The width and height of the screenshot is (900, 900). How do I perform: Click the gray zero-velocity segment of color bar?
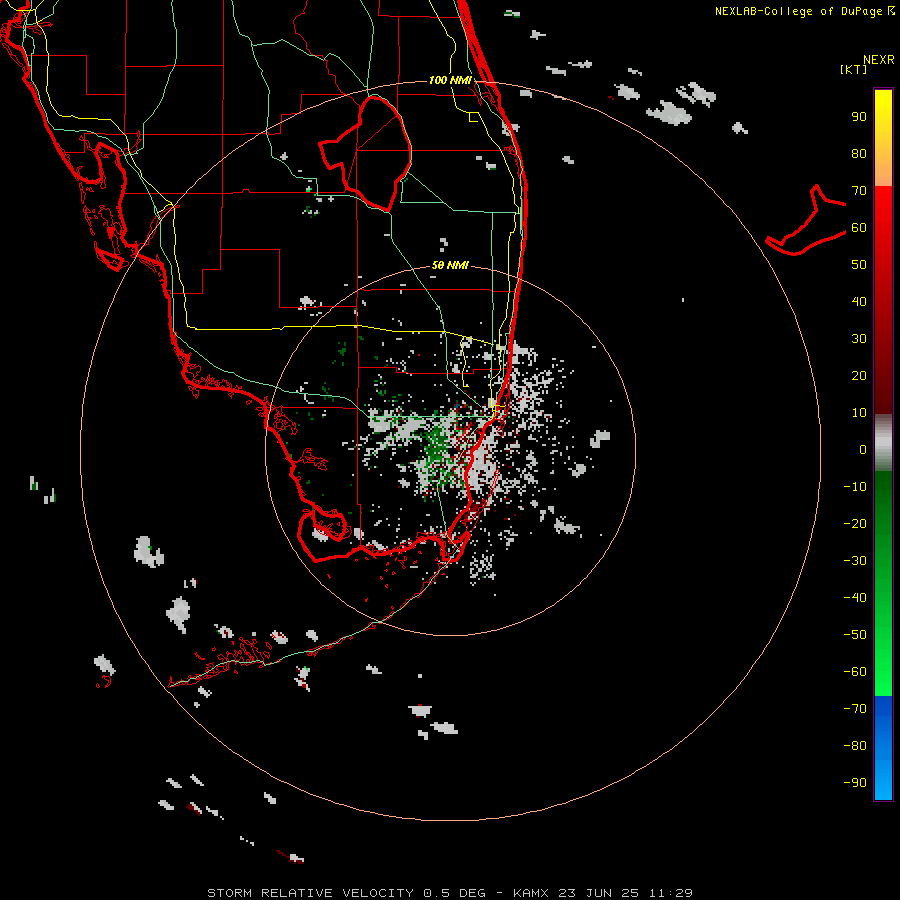pos(883,443)
